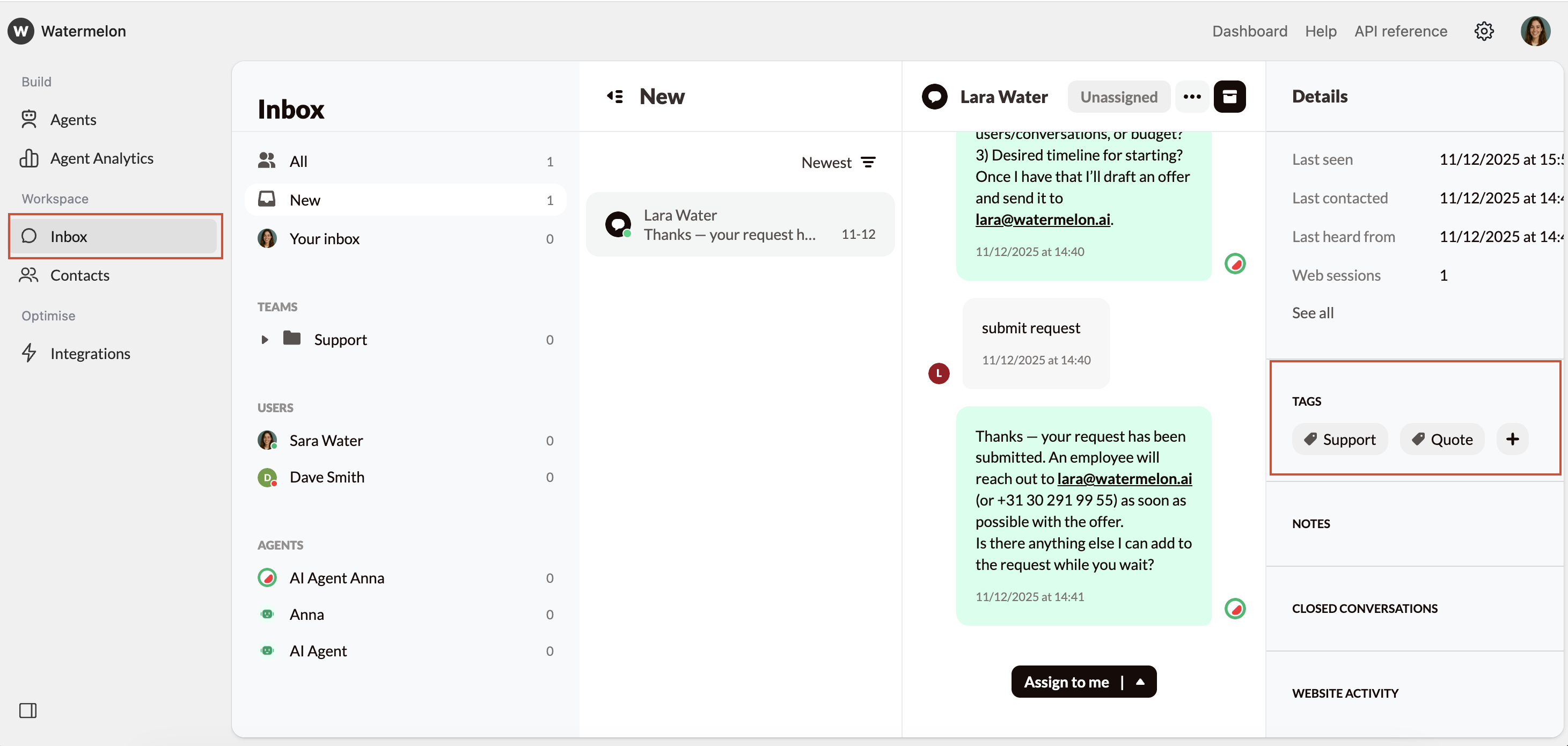Screen dimensions: 1568x746
Task: Expand the Support team folder
Action: click(265, 339)
